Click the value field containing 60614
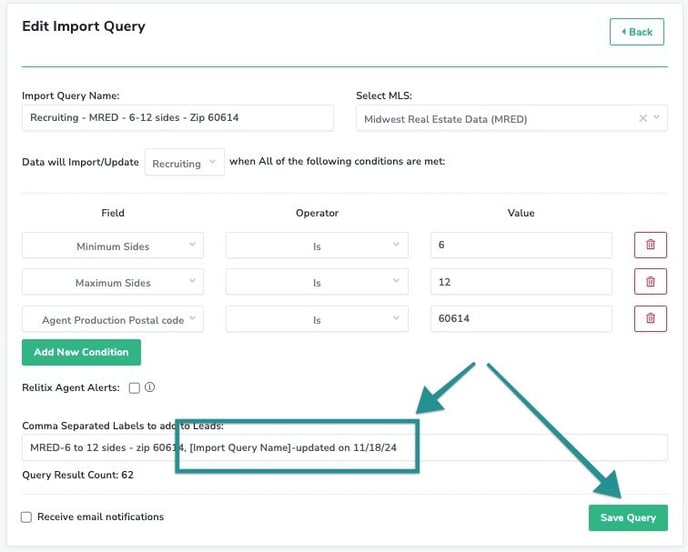Screen dimensions: 688x552 coord(521,319)
